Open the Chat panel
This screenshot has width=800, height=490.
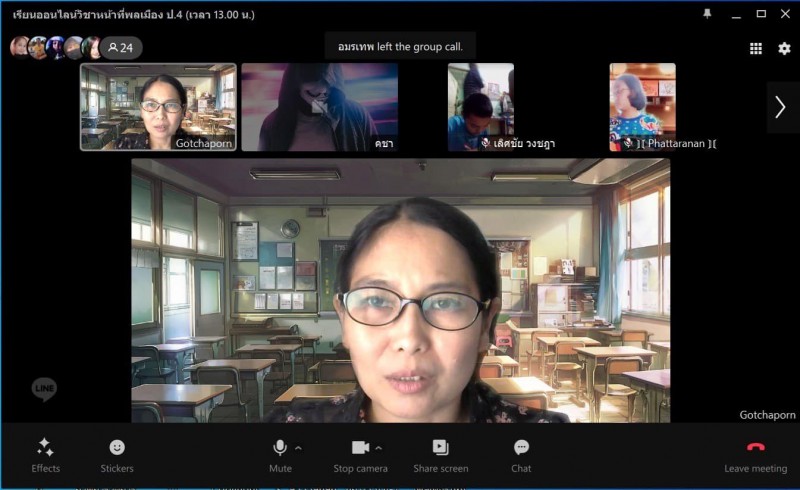click(x=521, y=455)
